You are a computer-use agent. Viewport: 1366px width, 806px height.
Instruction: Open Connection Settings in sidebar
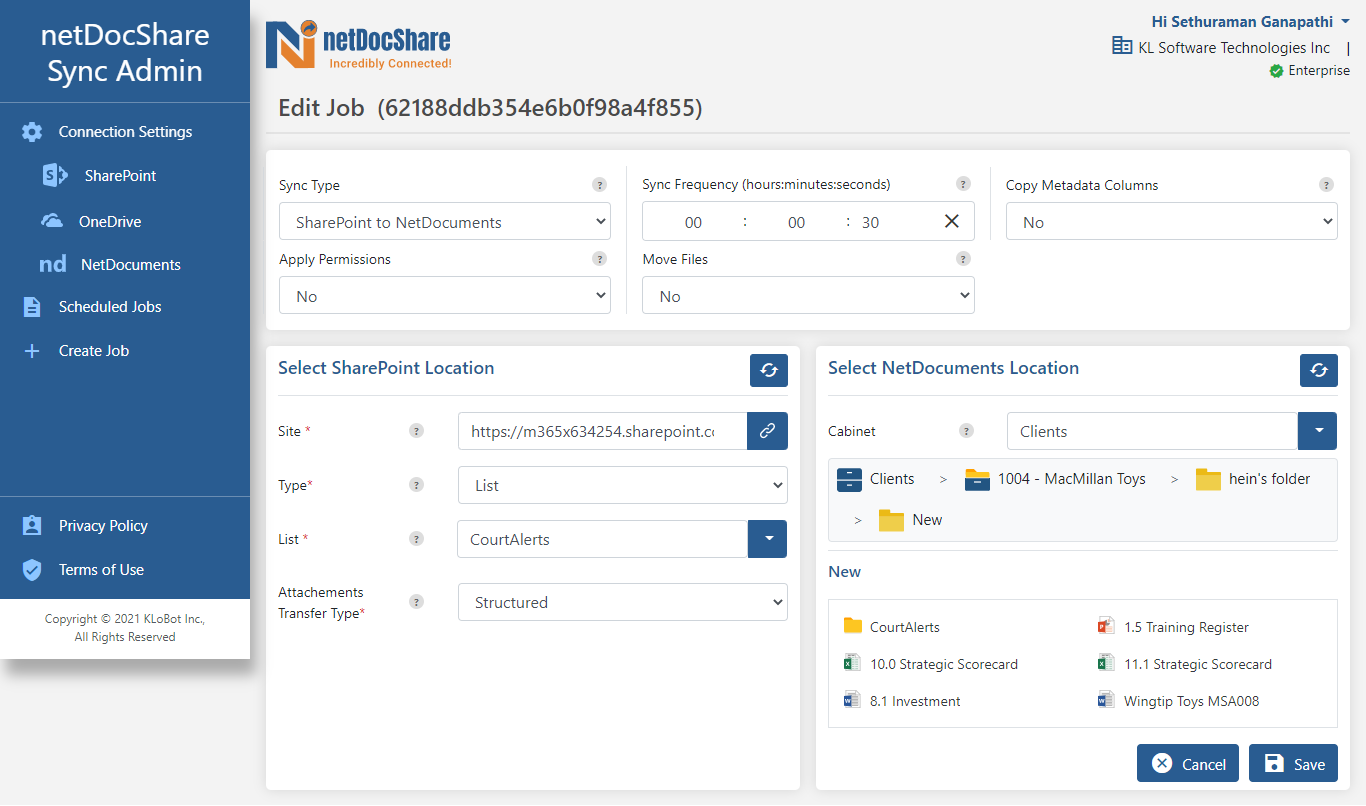[125, 132]
